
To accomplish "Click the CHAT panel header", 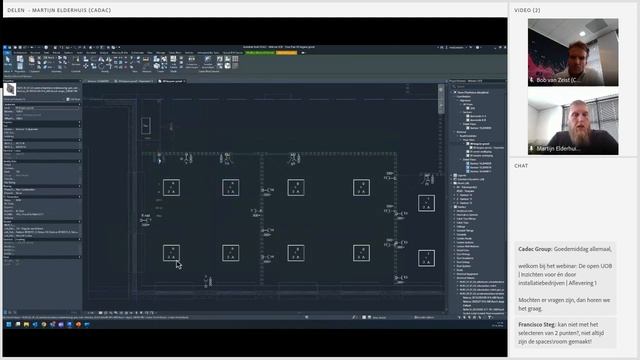I will (521, 166).
